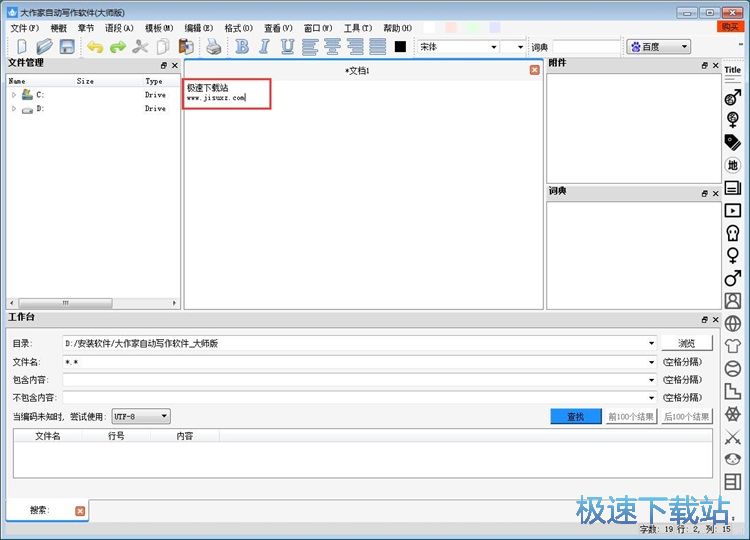
Task: Click the blue 查找 search button
Action: tap(575, 416)
